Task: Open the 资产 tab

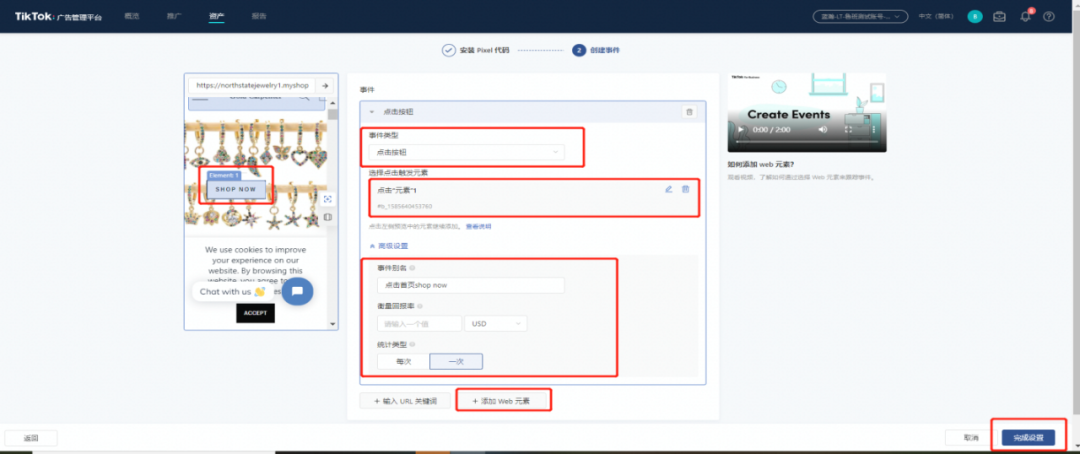Action: tap(216, 16)
